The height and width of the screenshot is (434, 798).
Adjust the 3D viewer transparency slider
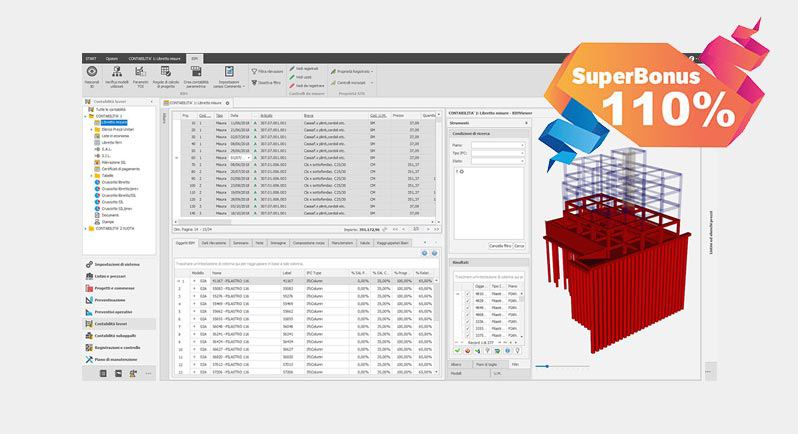pos(547,366)
